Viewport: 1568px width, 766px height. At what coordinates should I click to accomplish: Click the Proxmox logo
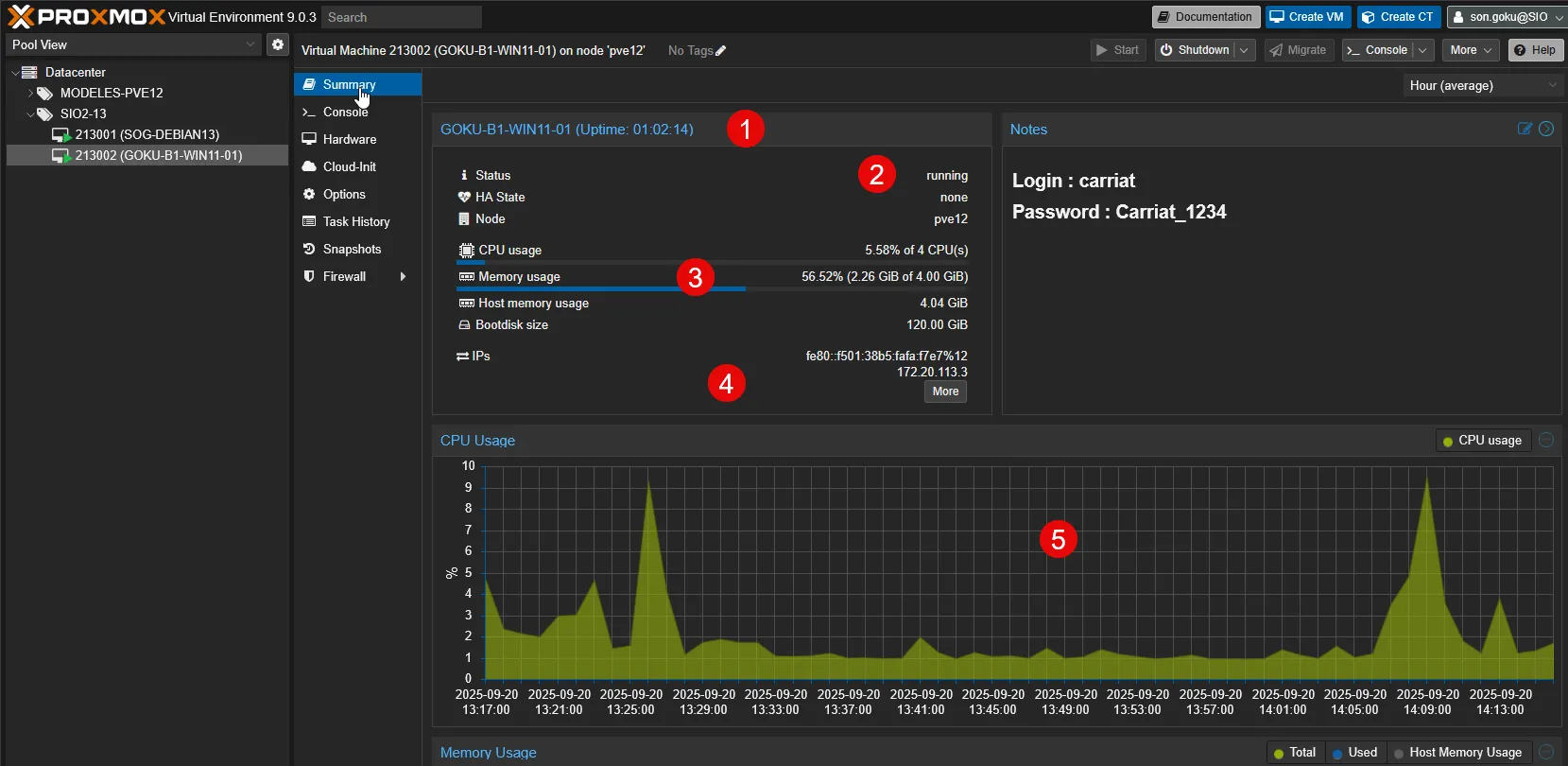pyautogui.click(x=87, y=17)
